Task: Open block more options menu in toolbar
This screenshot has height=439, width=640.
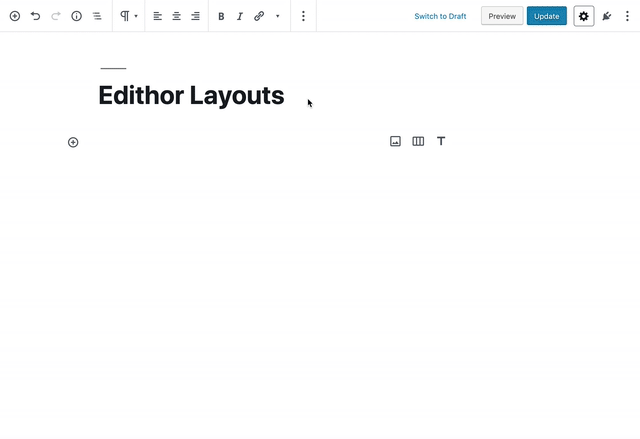Action: (303, 16)
